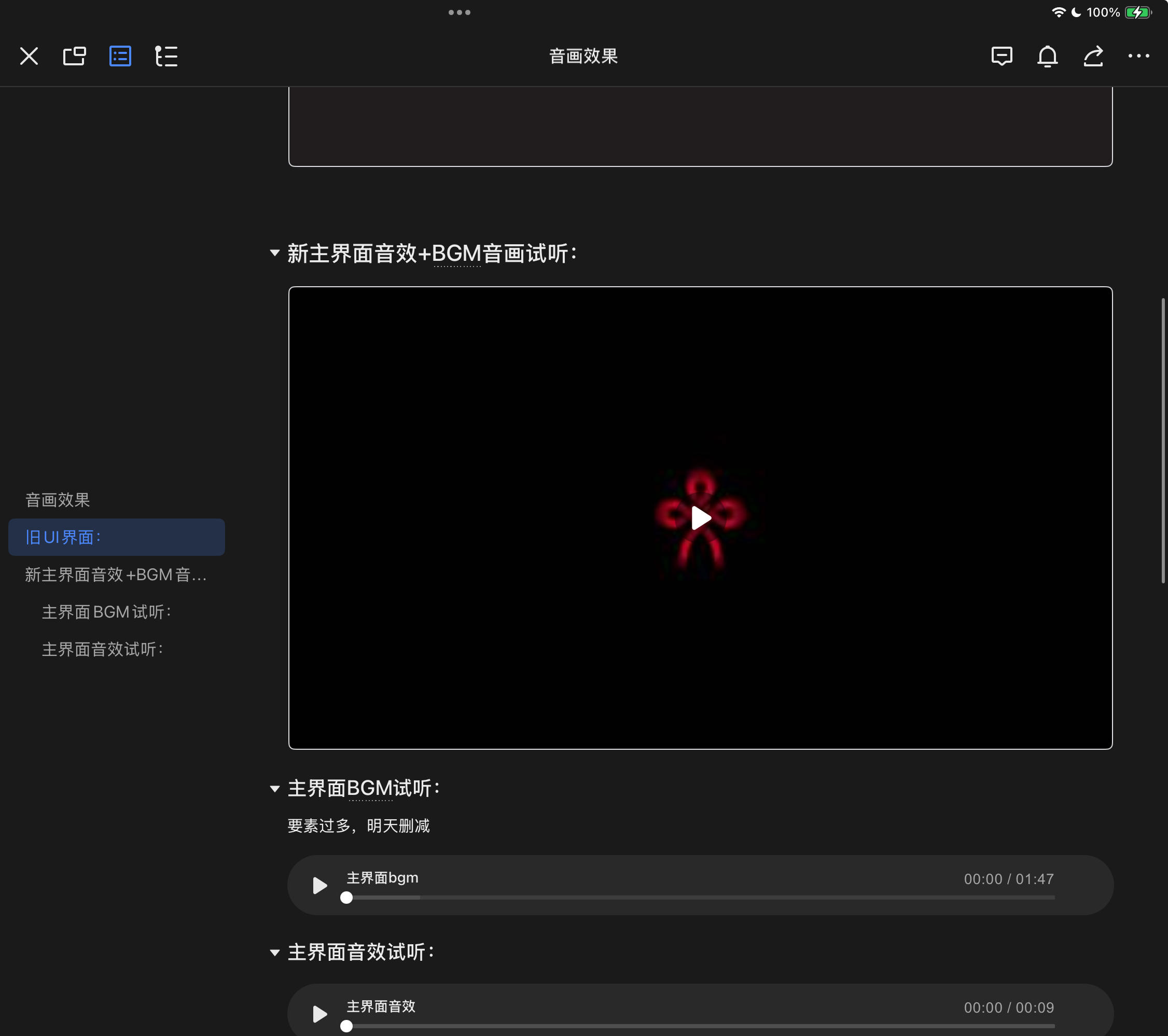Screen dimensions: 1168x1036
Task: Close the document with the X icon
Action: 29,56
